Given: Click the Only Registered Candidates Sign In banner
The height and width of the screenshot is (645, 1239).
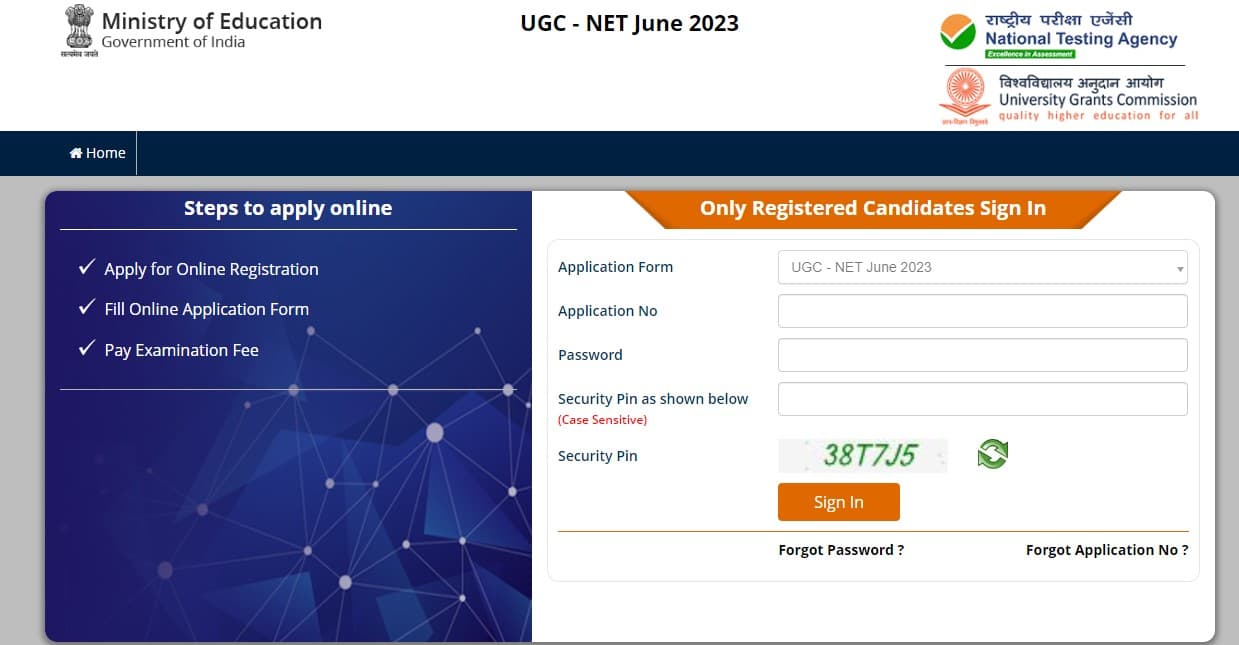Looking at the screenshot, I should pos(870,208).
